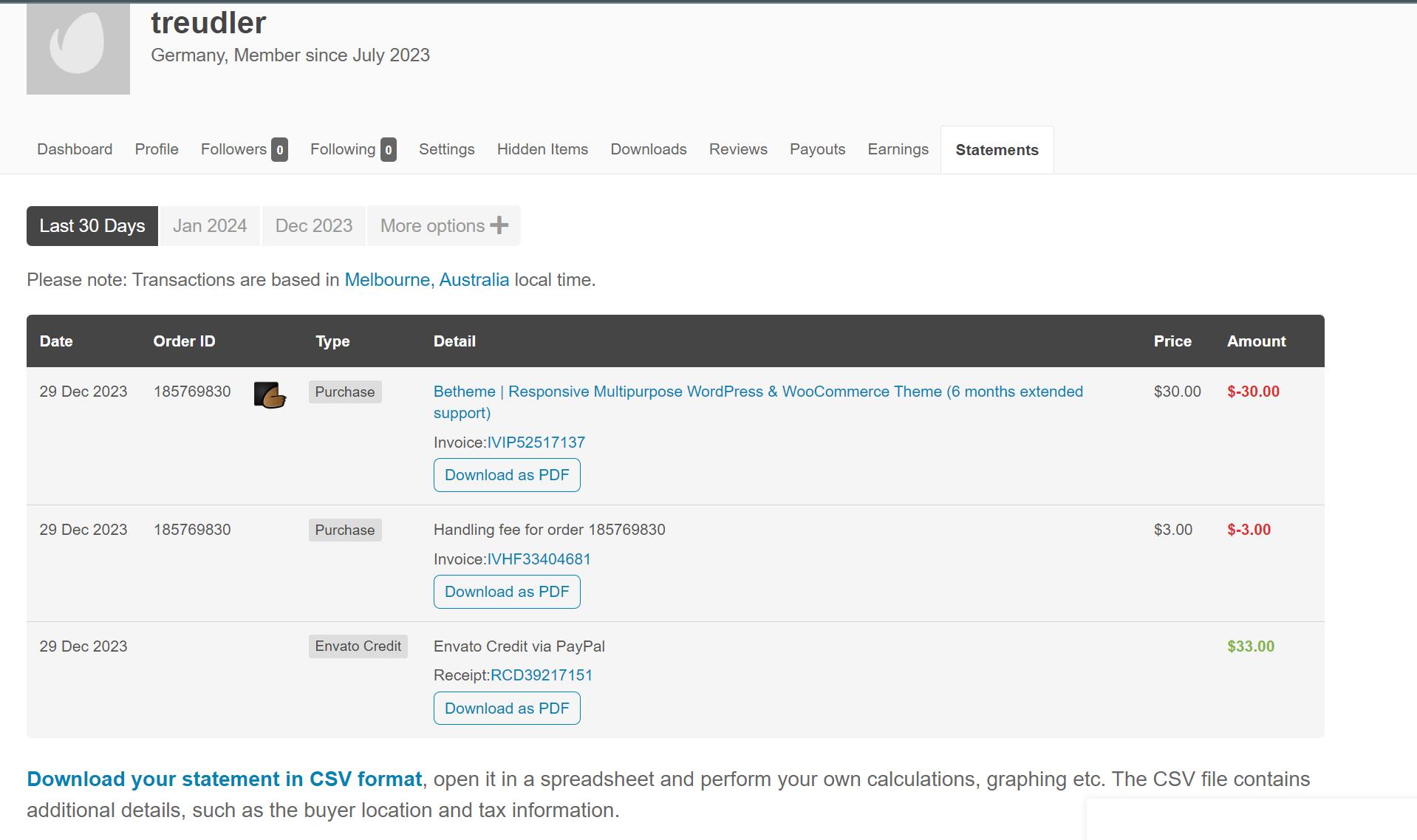Open the Settings tab
The width and height of the screenshot is (1417, 840).
tap(446, 149)
